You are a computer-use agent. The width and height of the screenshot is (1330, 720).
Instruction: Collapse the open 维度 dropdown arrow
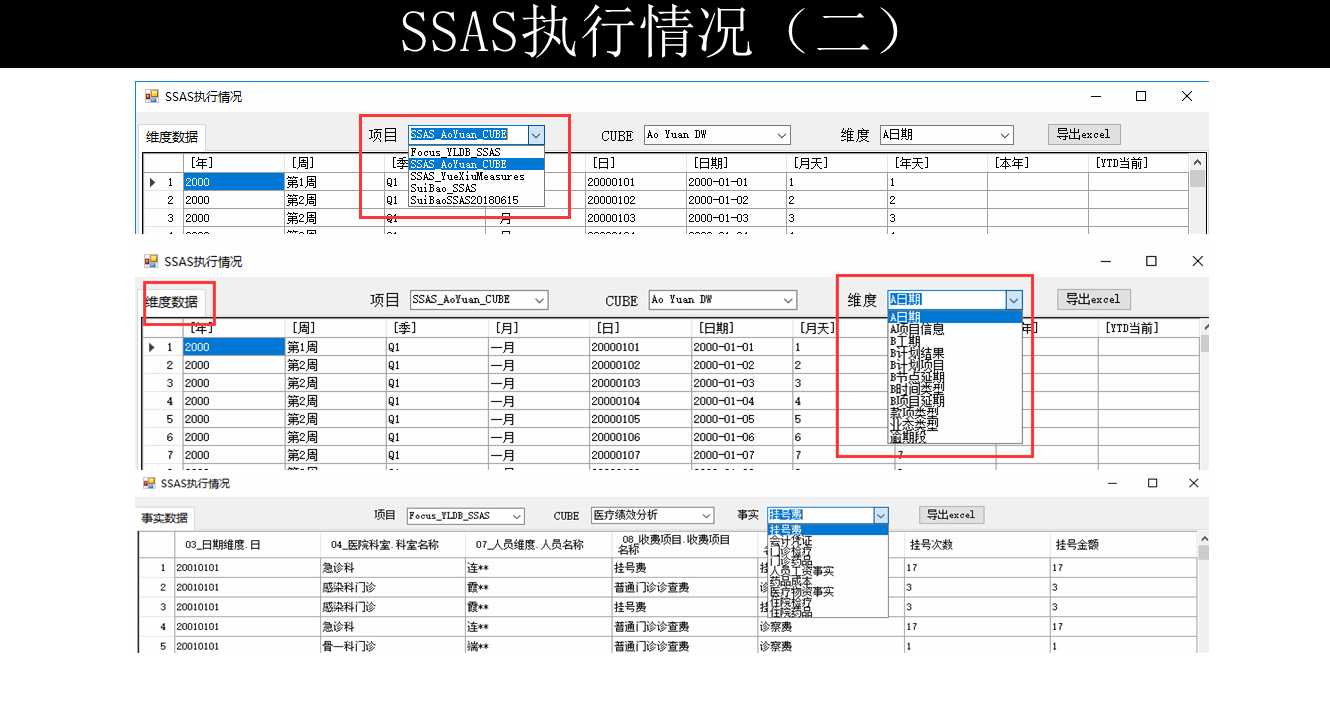[x=1014, y=299]
